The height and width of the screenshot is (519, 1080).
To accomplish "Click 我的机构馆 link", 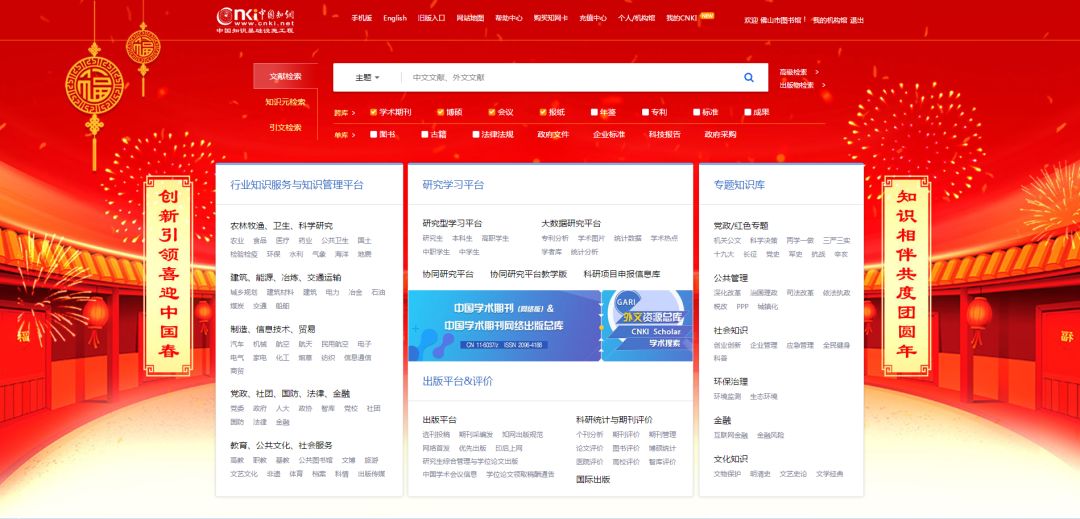I will pyautogui.click(x=829, y=20).
